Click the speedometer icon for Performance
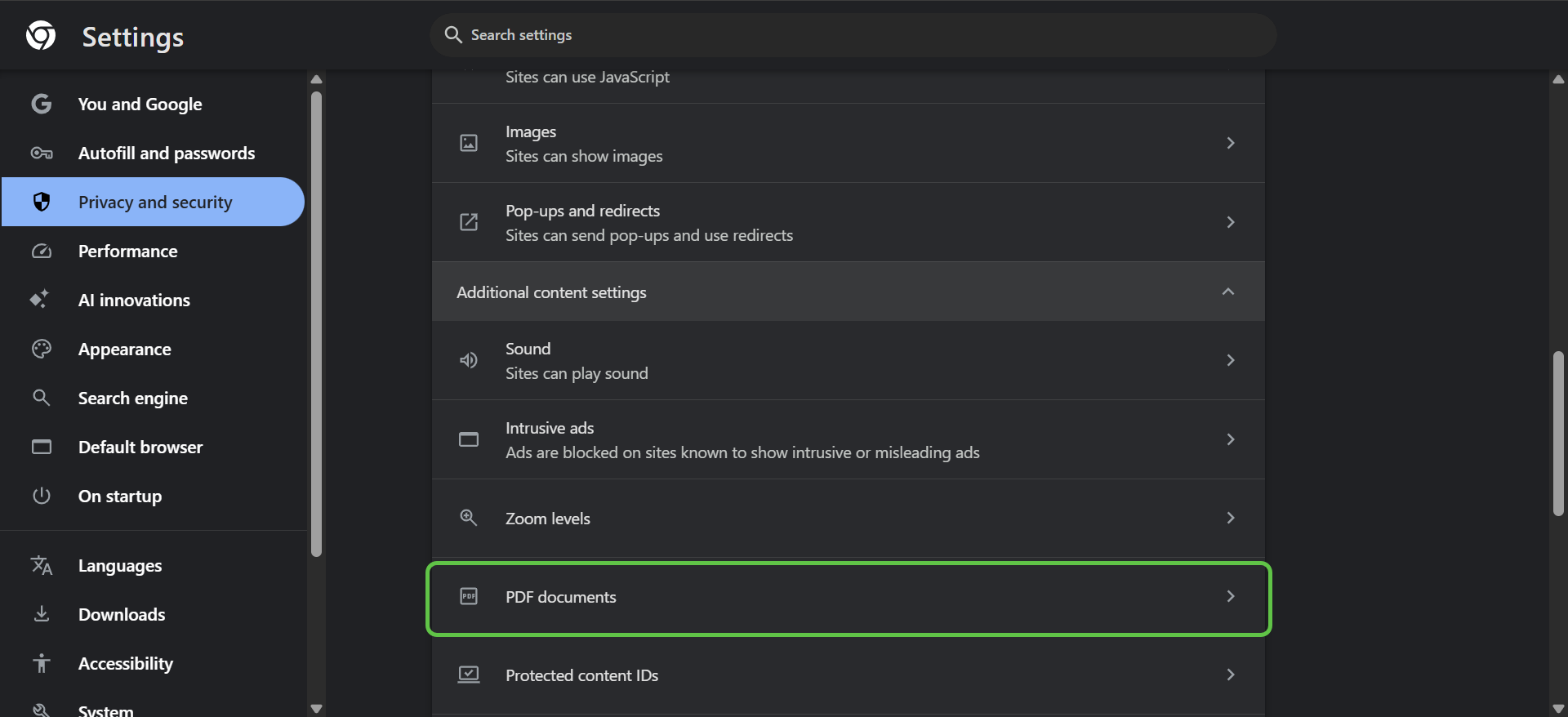Screen dimensions: 1568x717 click(x=42, y=251)
